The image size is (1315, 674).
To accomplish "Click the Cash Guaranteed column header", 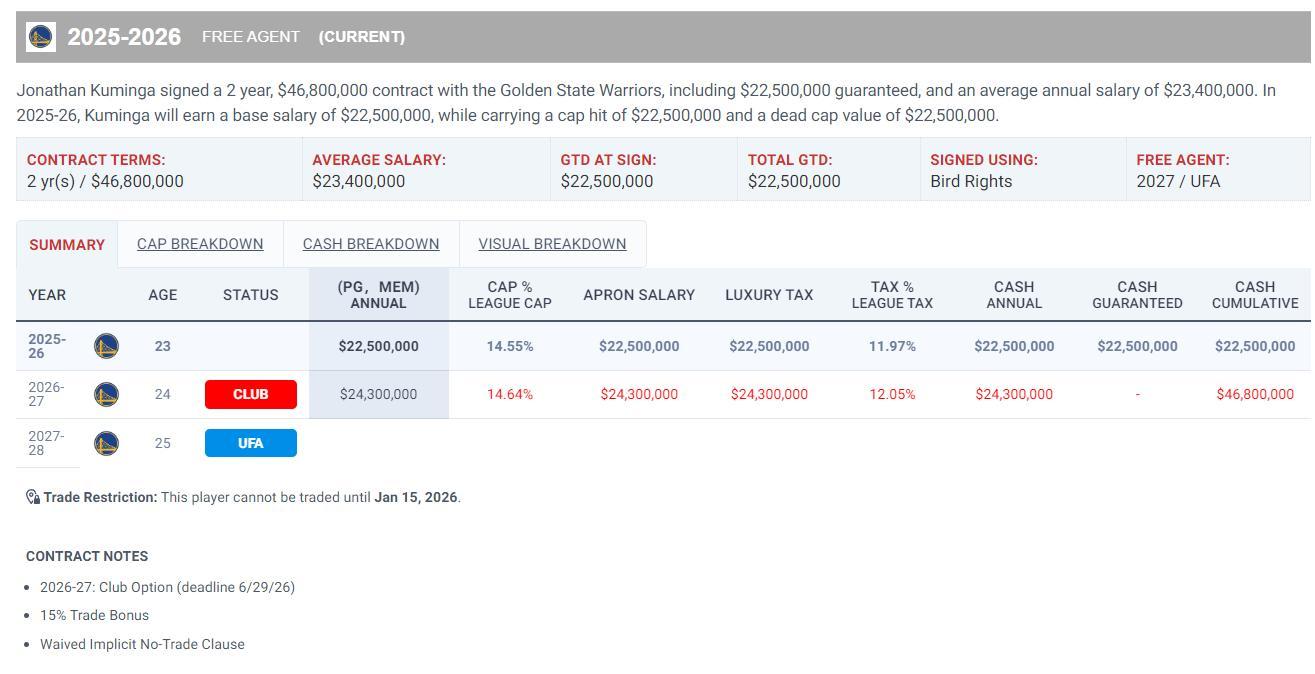I will 1137,295.
